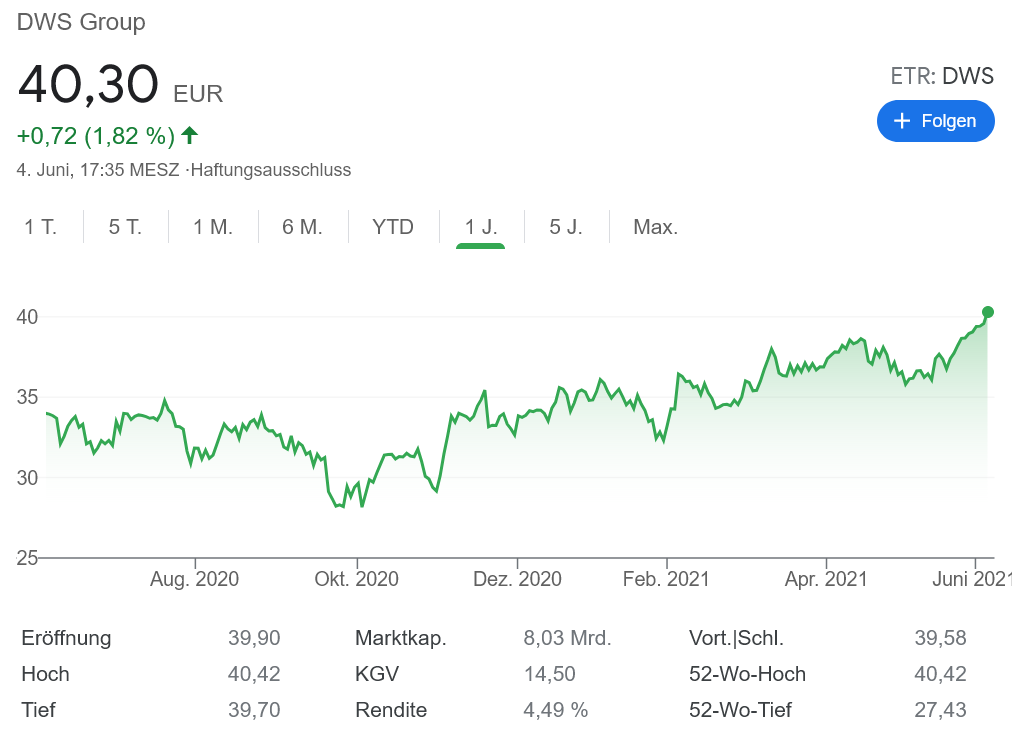
Task: Click the chart line near Okt. 2020 low
Action: pos(339,505)
